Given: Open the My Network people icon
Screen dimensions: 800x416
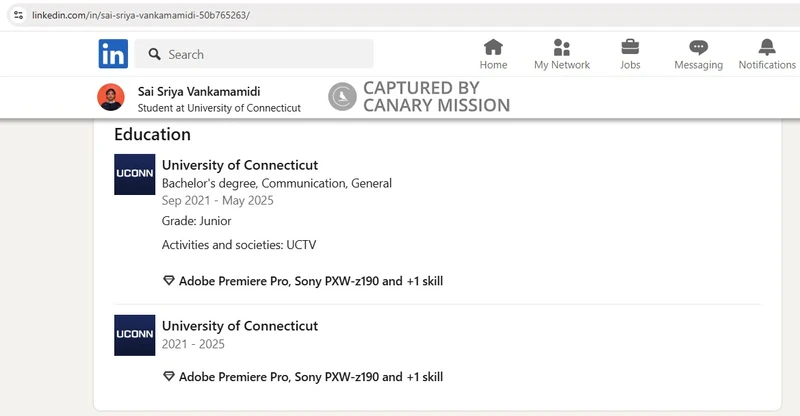Looking at the screenshot, I should tap(562, 47).
